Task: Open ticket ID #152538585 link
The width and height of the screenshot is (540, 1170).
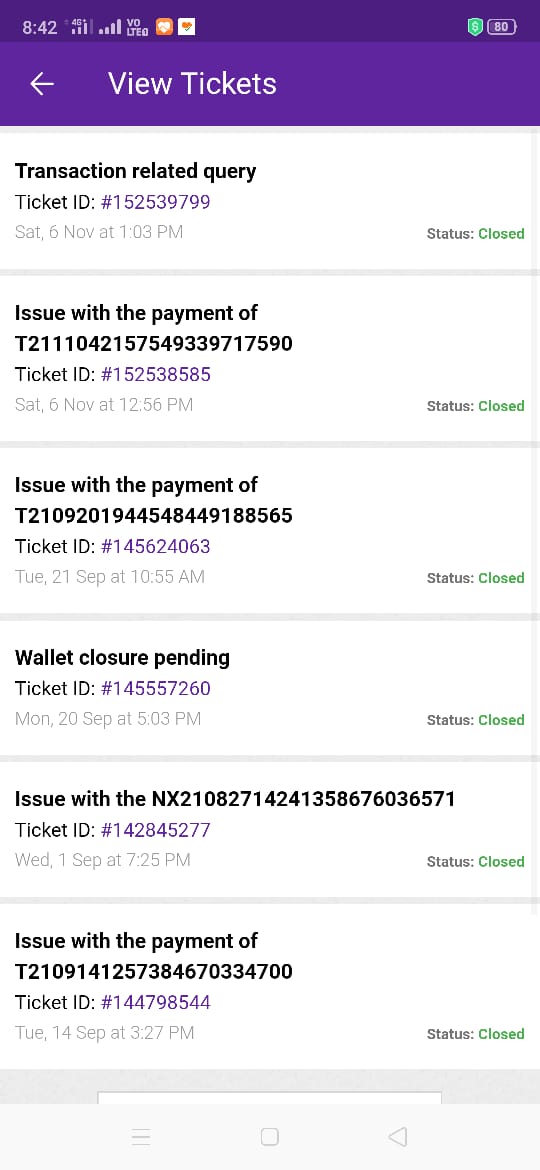Action: (156, 375)
